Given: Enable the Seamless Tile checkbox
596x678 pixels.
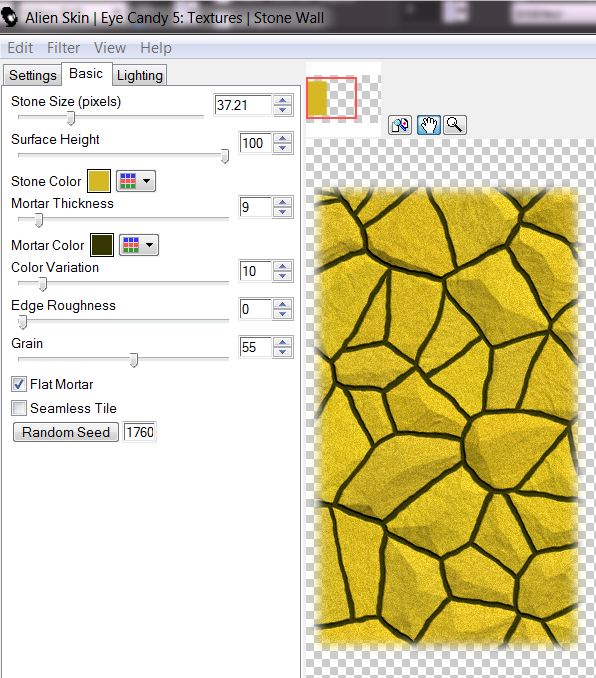Looking at the screenshot, I should 19,408.
